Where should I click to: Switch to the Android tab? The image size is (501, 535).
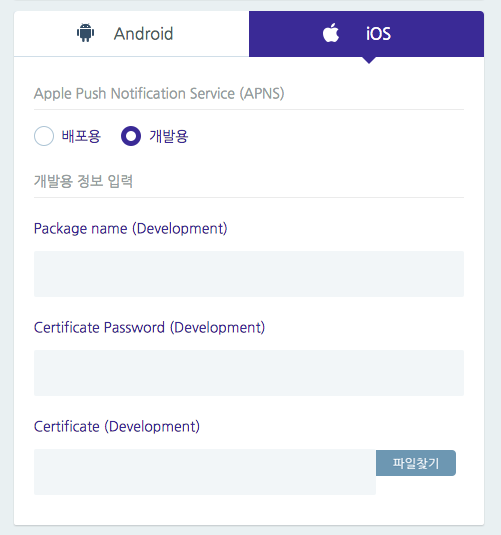click(131, 34)
